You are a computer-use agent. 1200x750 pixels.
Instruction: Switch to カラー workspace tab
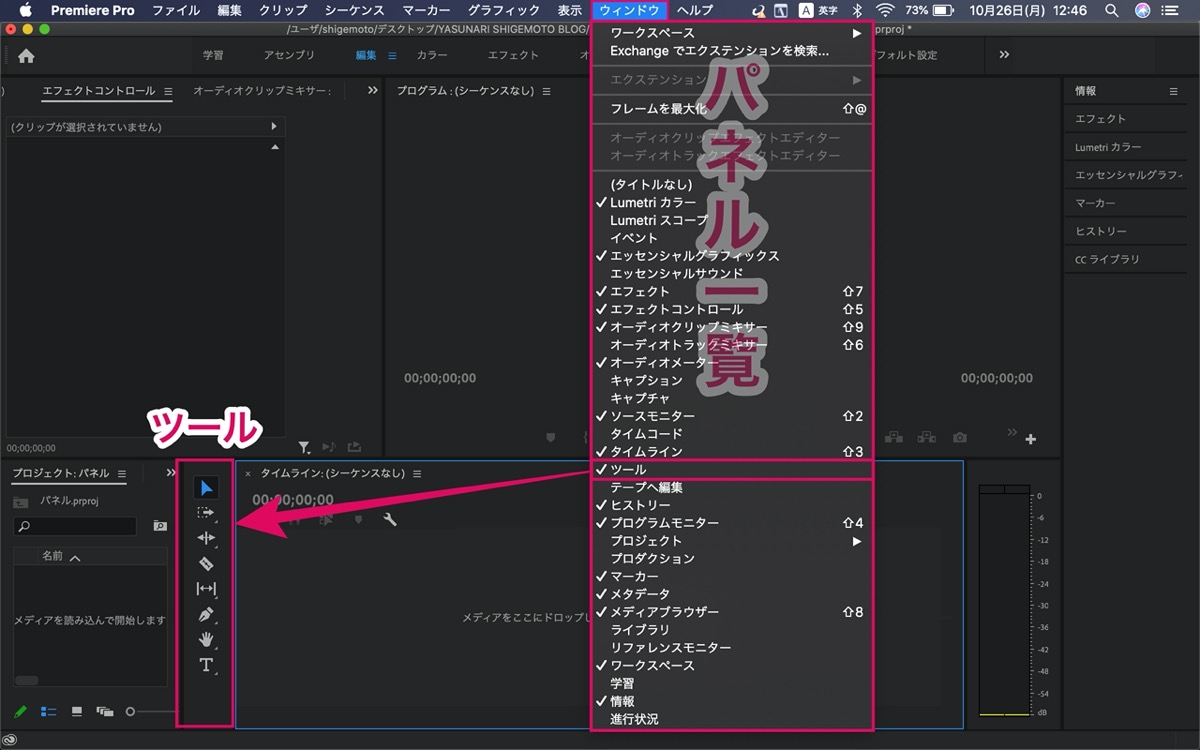coord(432,55)
